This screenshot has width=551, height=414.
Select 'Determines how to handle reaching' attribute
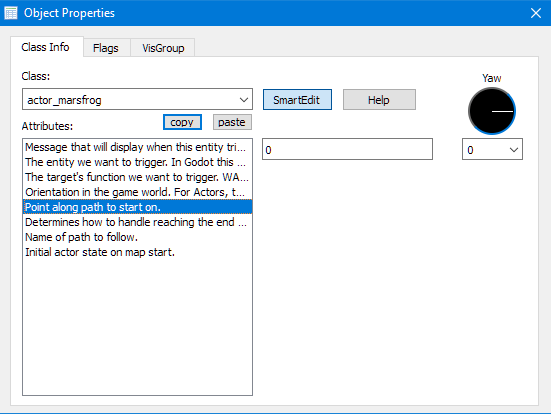pos(137,222)
